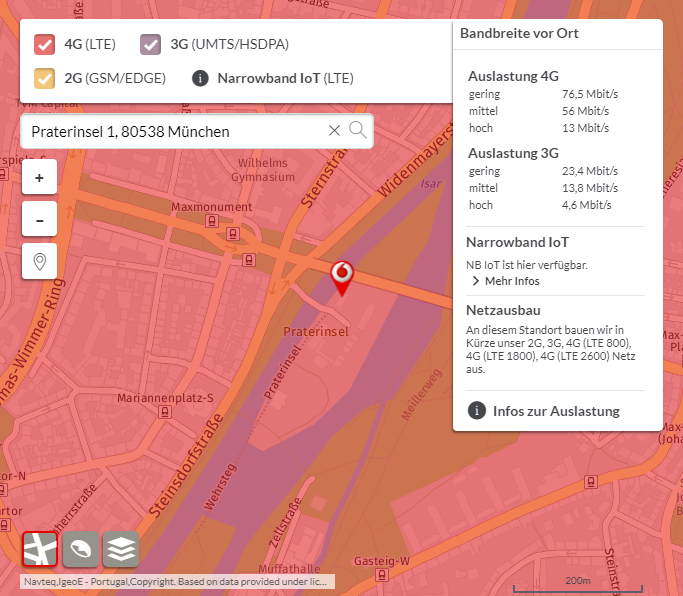This screenshot has width=683, height=596.
Task: Click the map copyright attribution text
Action: click(178, 581)
